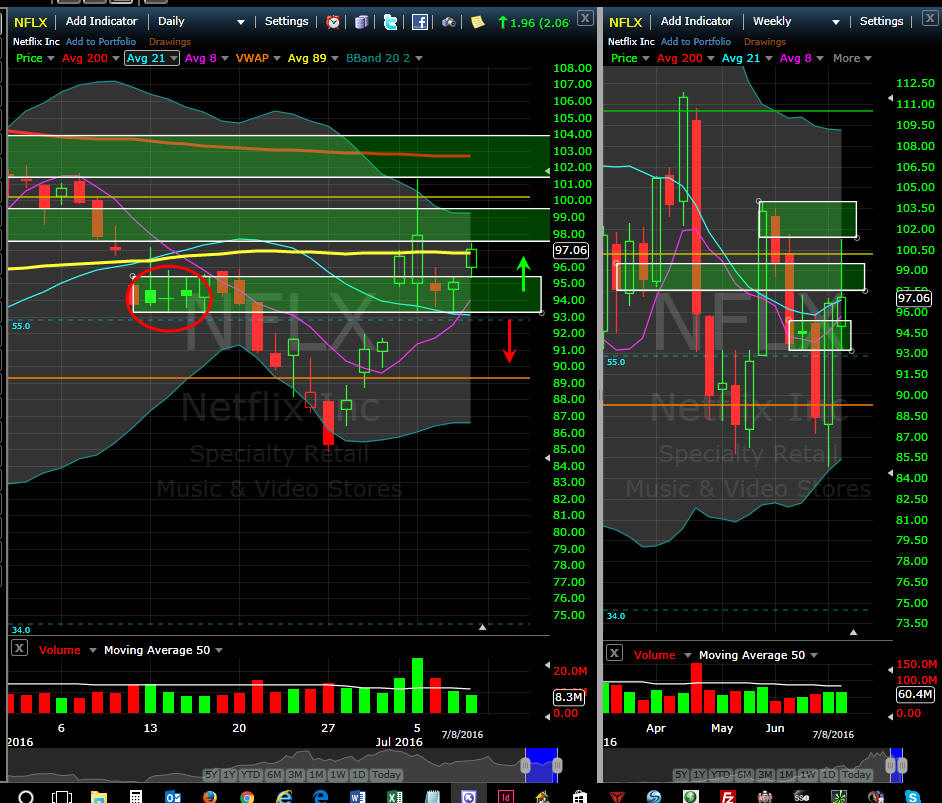This screenshot has width=942, height=803.
Task: Share the chart via Twitter icon
Action: pos(390,22)
